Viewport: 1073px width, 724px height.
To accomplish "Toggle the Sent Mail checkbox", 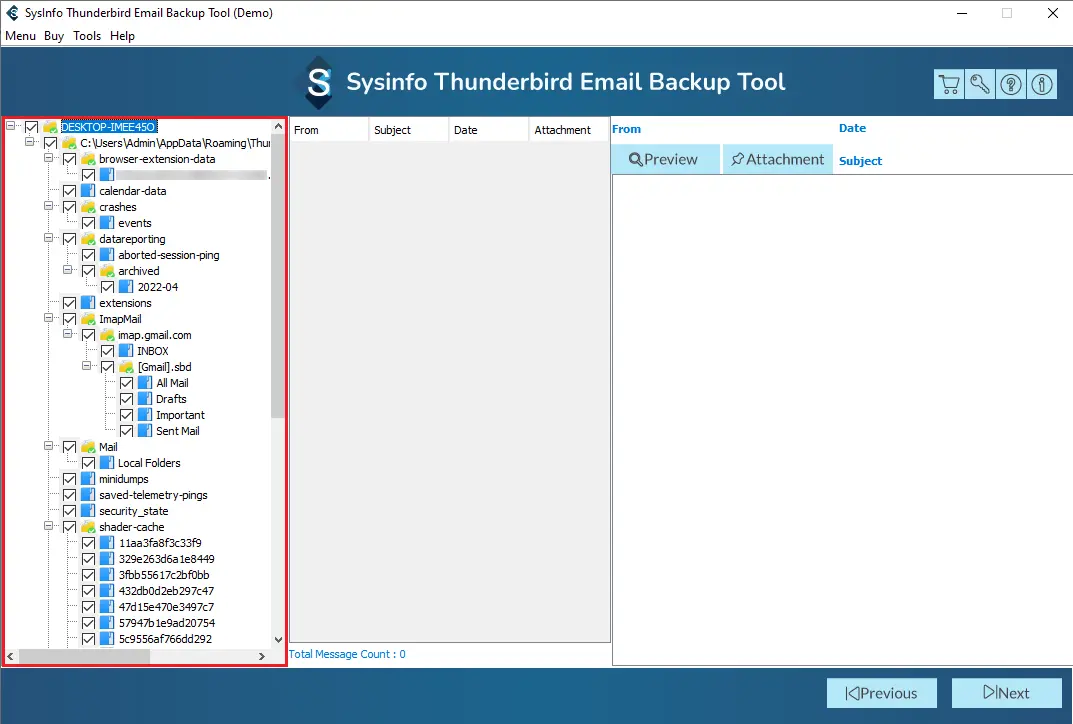I will (x=126, y=431).
